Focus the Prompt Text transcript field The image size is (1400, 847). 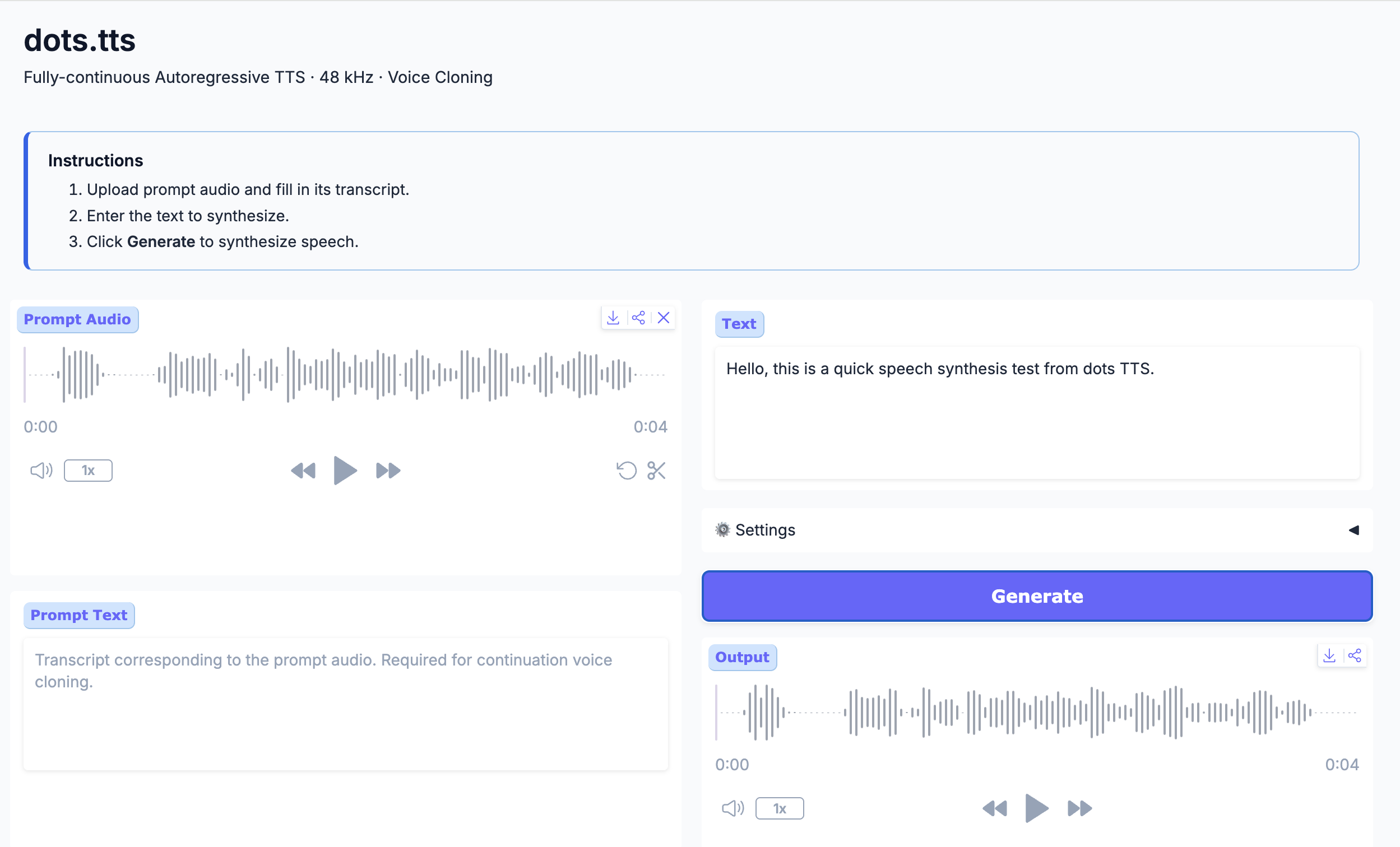[345, 704]
